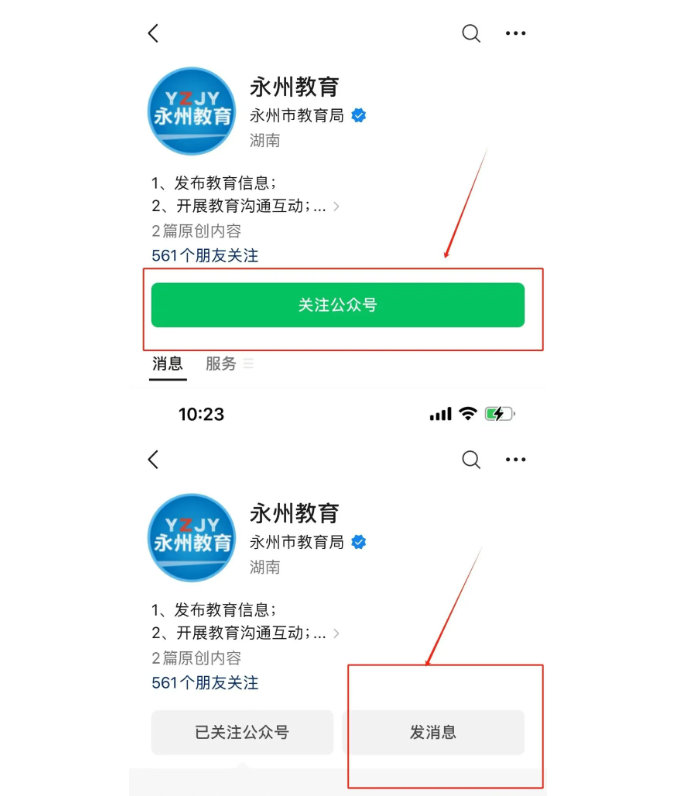Tap the battery icon in the status bar
This screenshot has height=796, width=679.
[x=500, y=414]
